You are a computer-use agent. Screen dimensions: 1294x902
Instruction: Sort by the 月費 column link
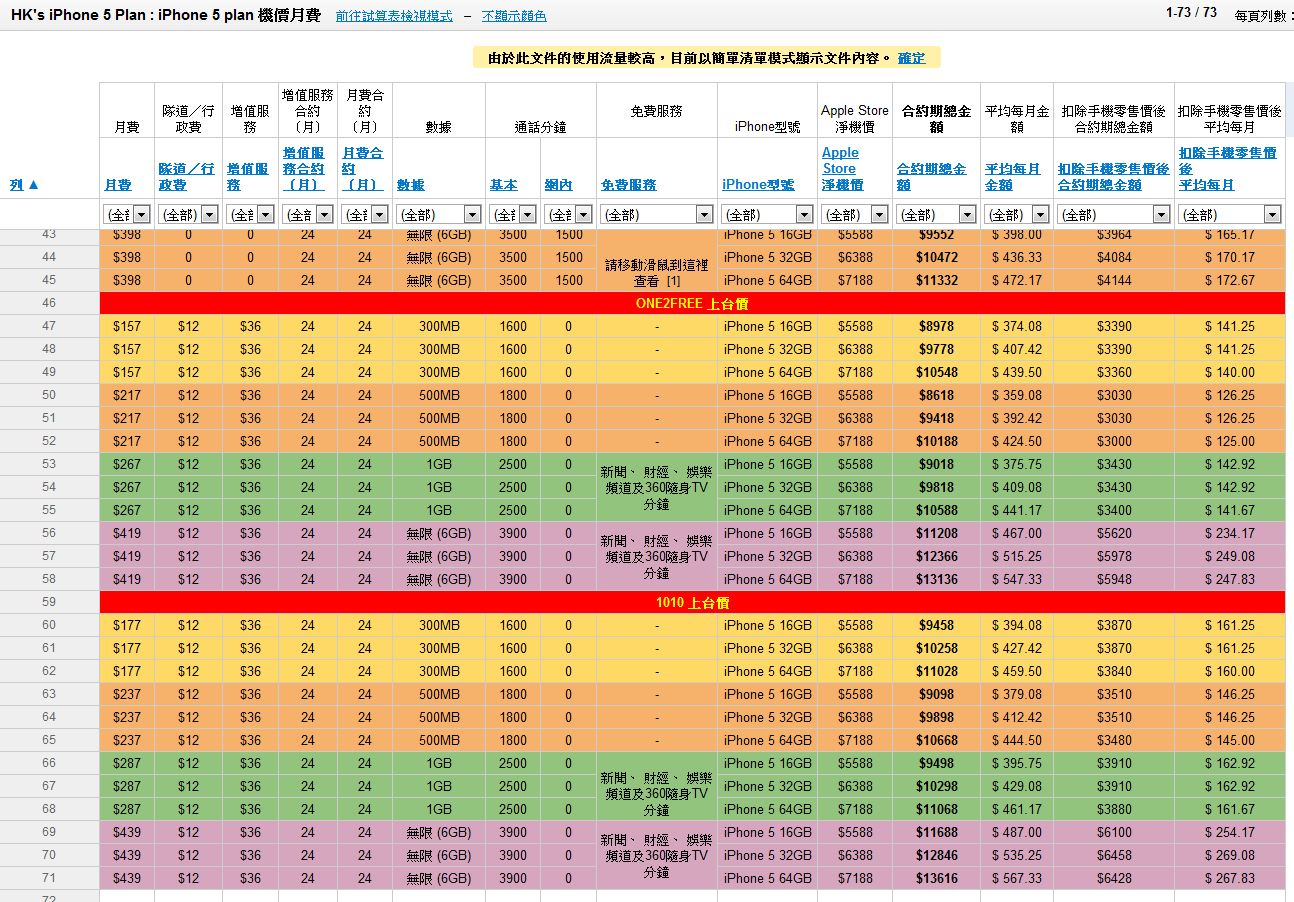click(118, 185)
